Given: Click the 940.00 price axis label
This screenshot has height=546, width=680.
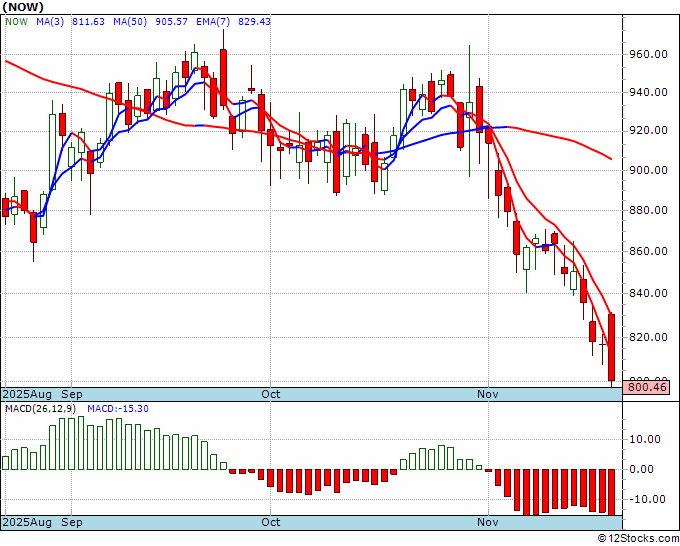Looking at the screenshot, I should [648, 92].
